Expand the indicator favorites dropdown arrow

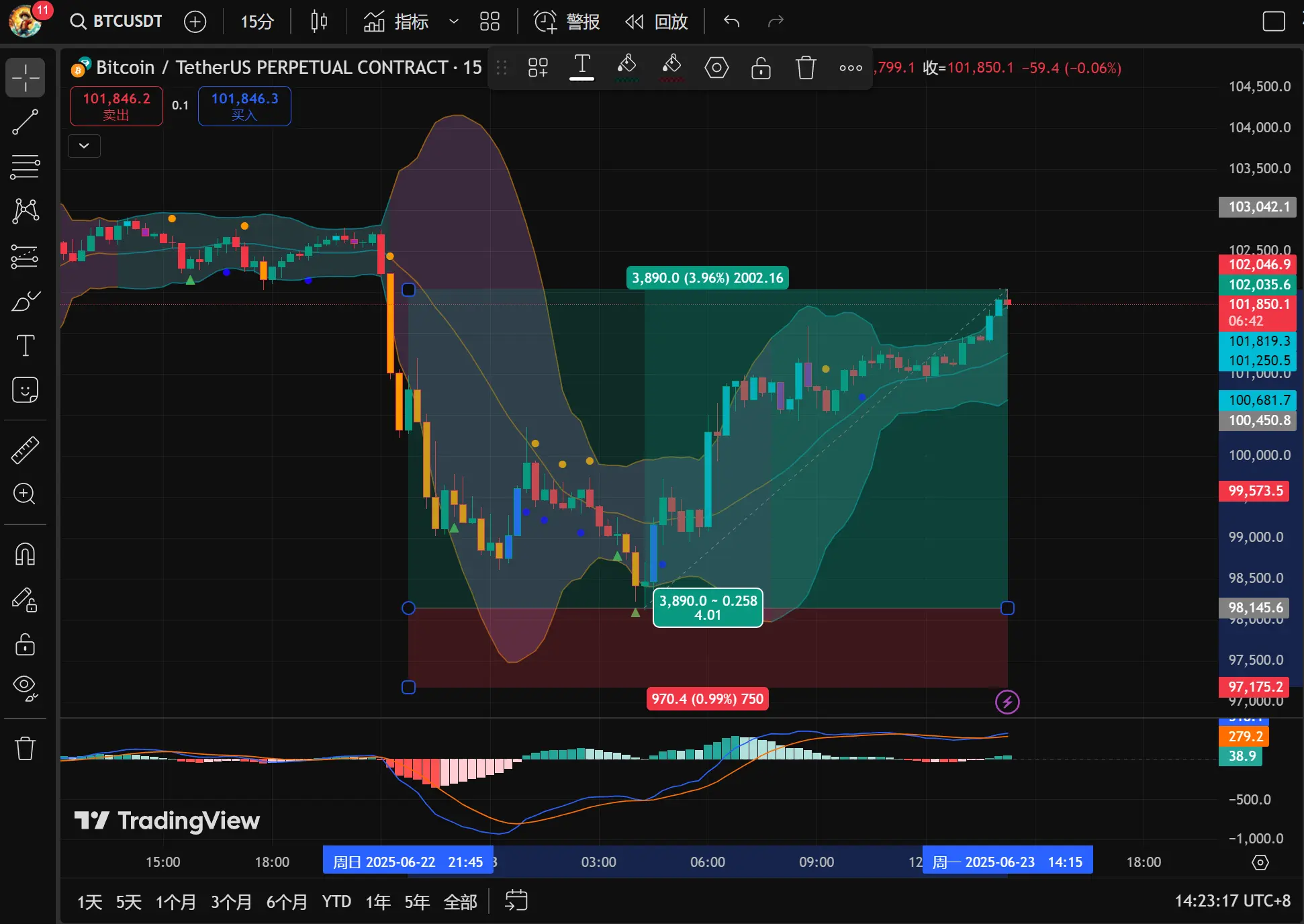coord(454,21)
